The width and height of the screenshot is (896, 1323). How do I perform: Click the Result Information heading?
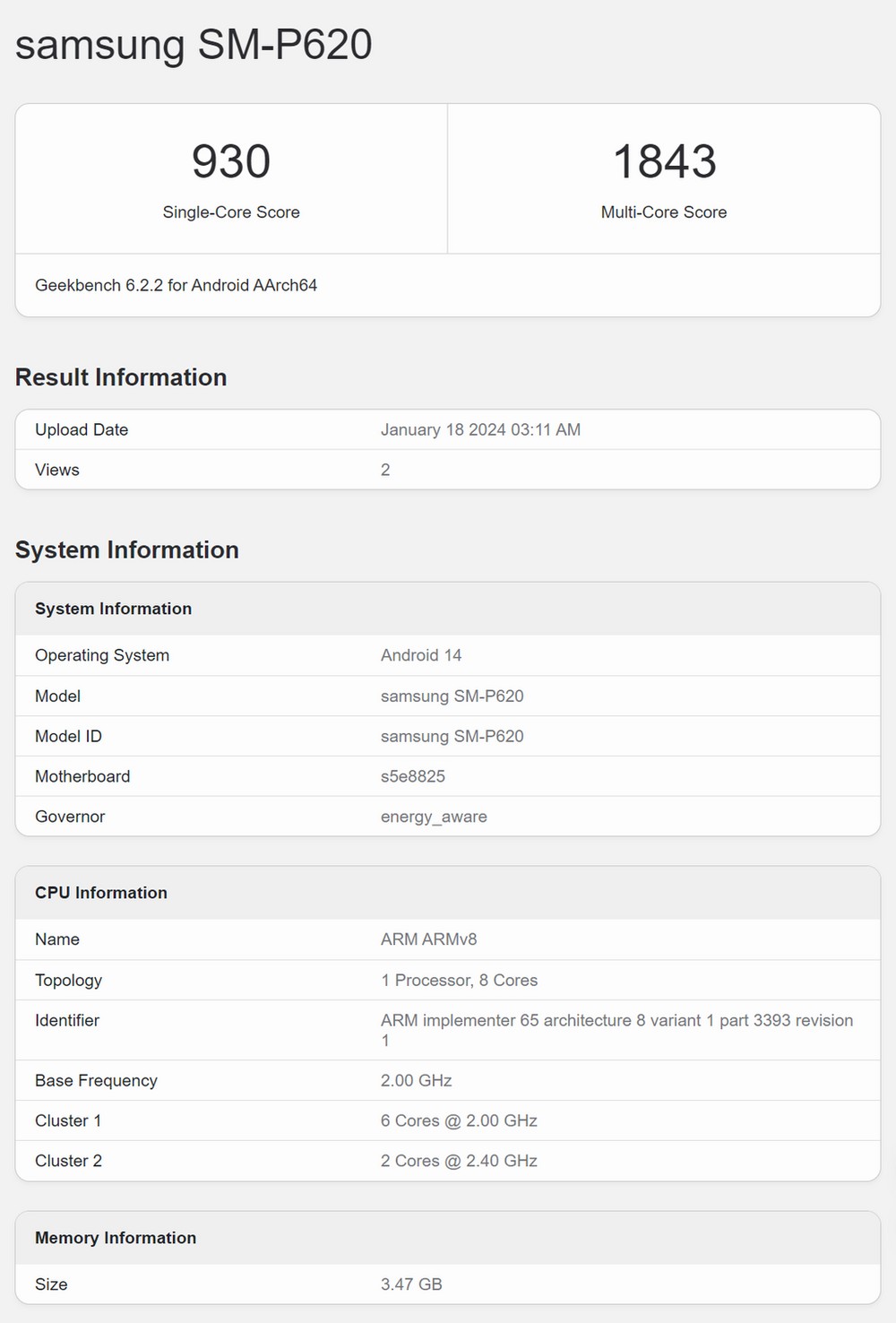pos(121,377)
